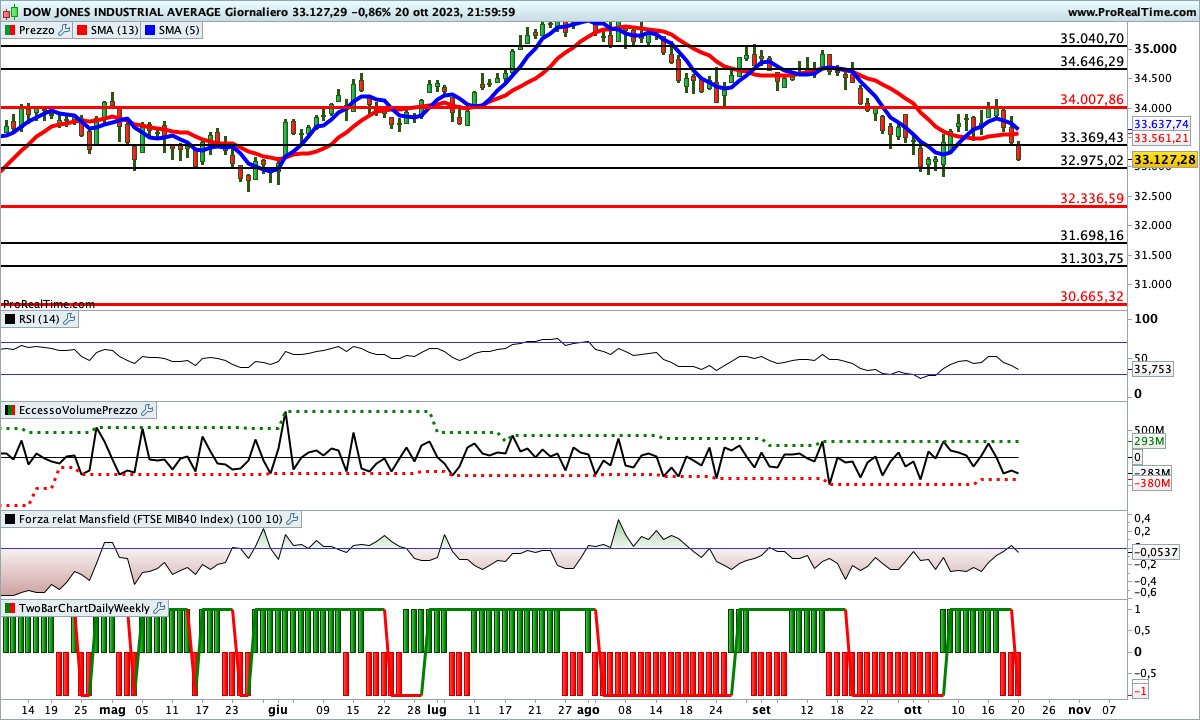Open Prezzo settings via wrench icon
Image resolution: width=1200 pixels, height=720 pixels.
pos(65,30)
